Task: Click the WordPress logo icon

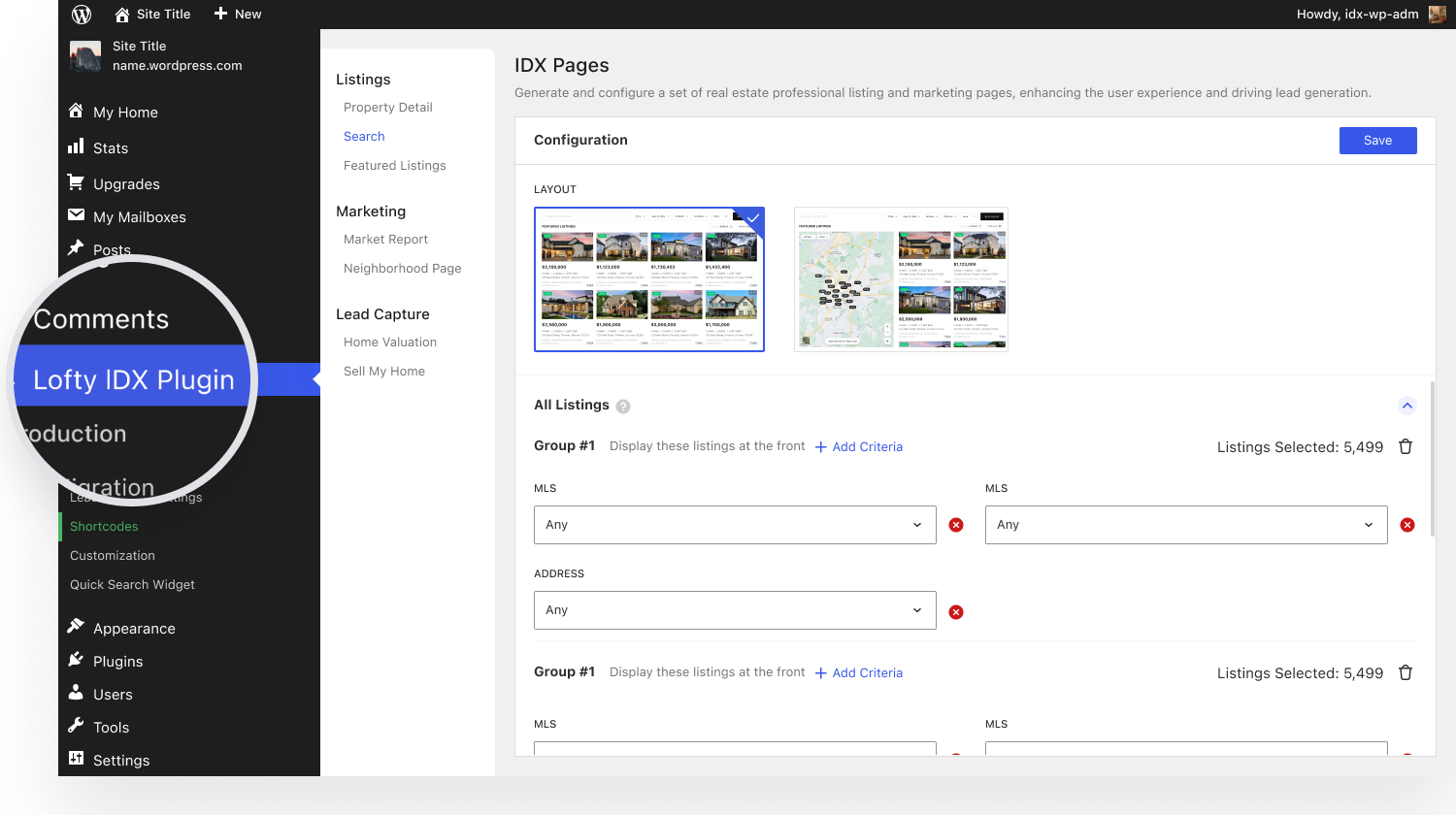Action: [x=82, y=14]
